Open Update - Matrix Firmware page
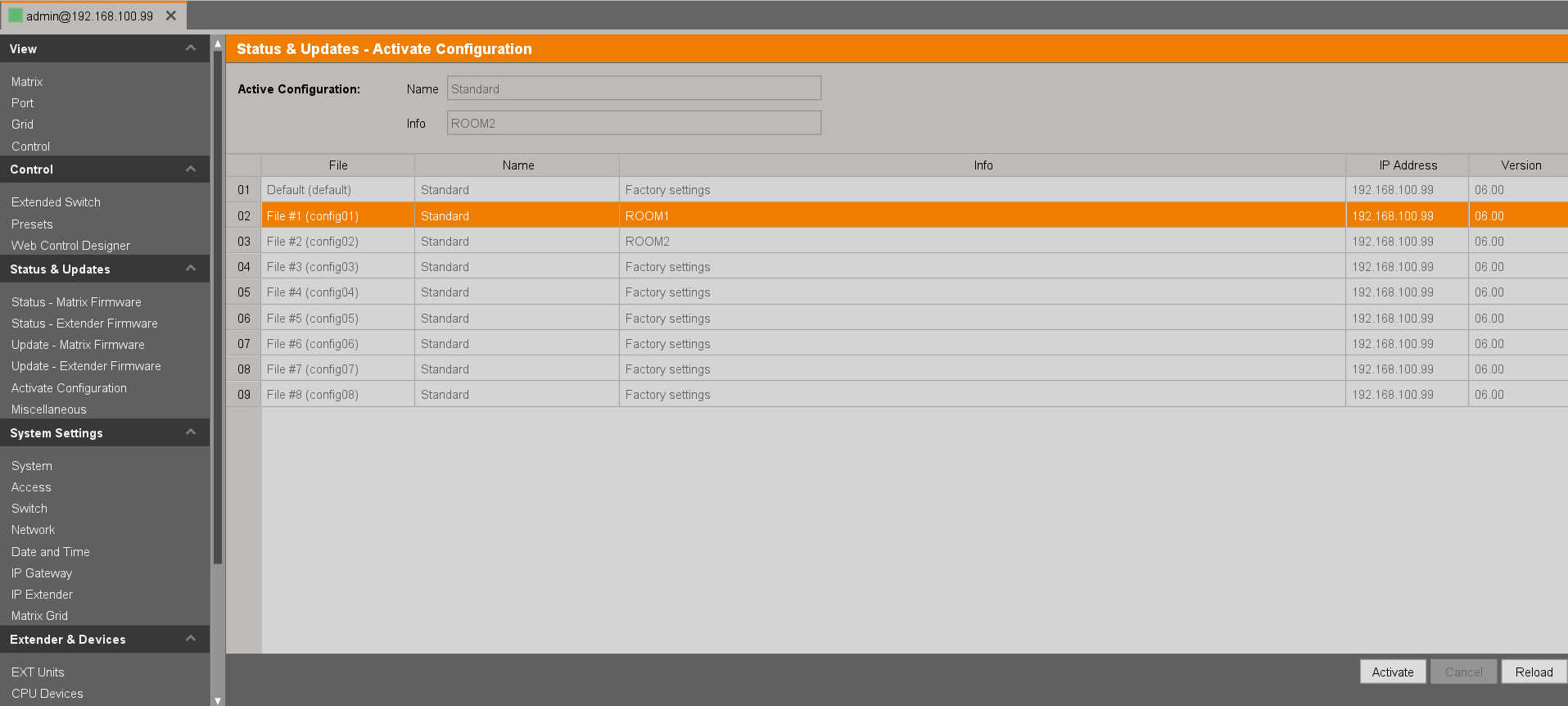The image size is (1568, 706). 78,345
